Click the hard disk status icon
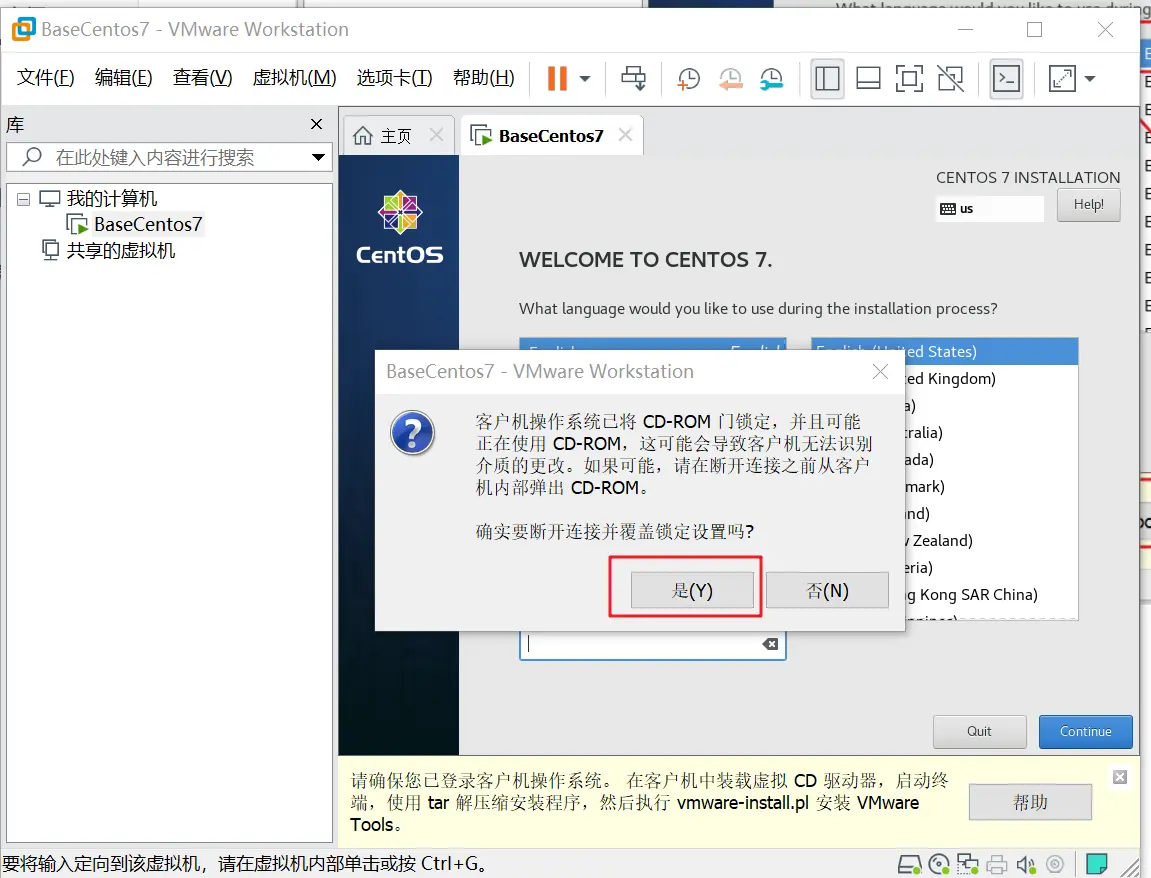Viewport: 1151px width, 878px height. [909, 865]
